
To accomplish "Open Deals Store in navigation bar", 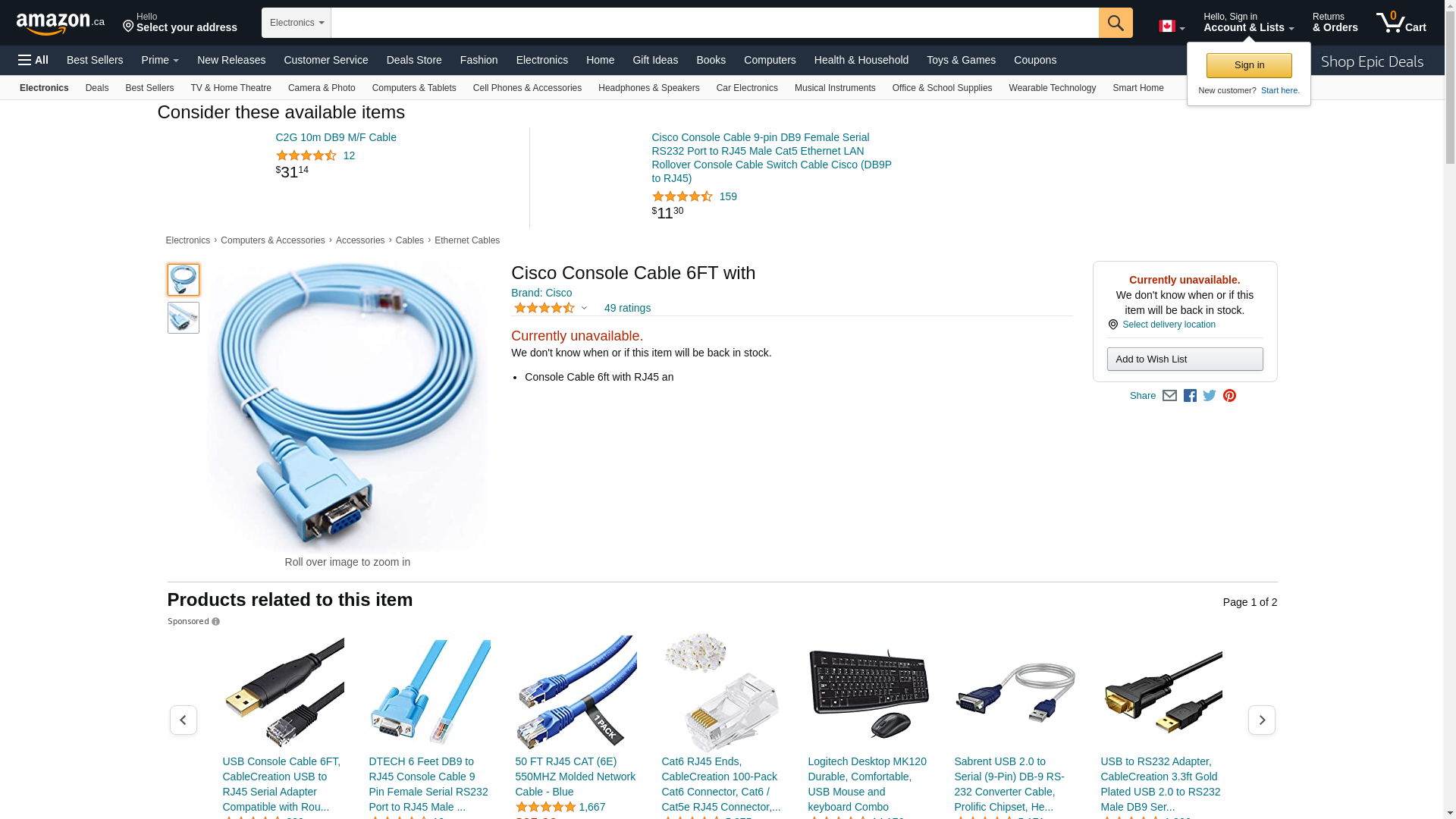I will coord(414,60).
